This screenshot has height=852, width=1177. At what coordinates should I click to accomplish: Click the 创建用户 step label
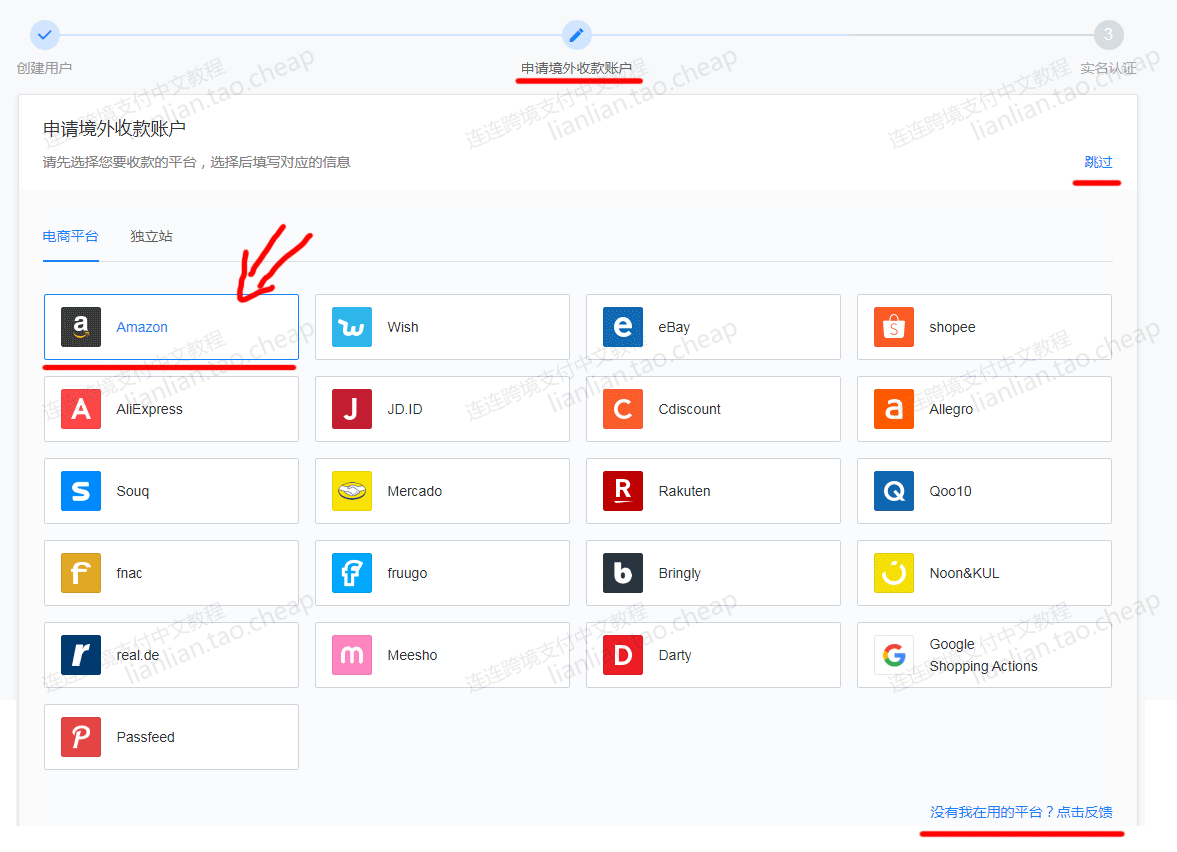tap(44, 68)
